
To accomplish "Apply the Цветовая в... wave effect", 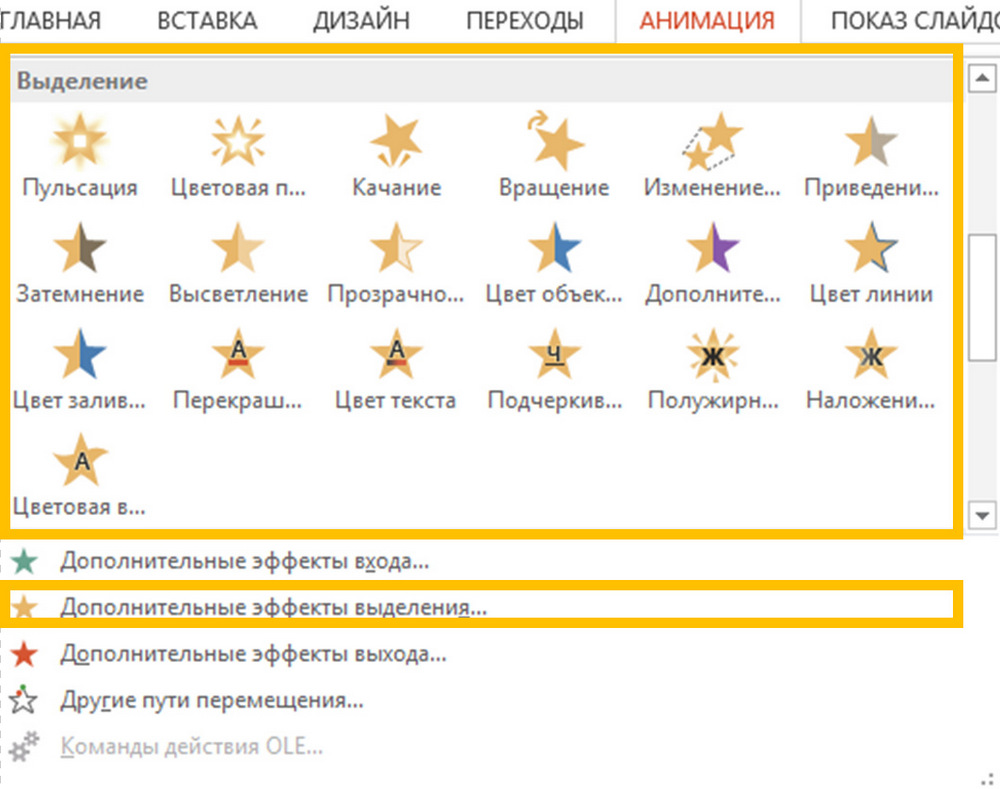I will pos(80,476).
